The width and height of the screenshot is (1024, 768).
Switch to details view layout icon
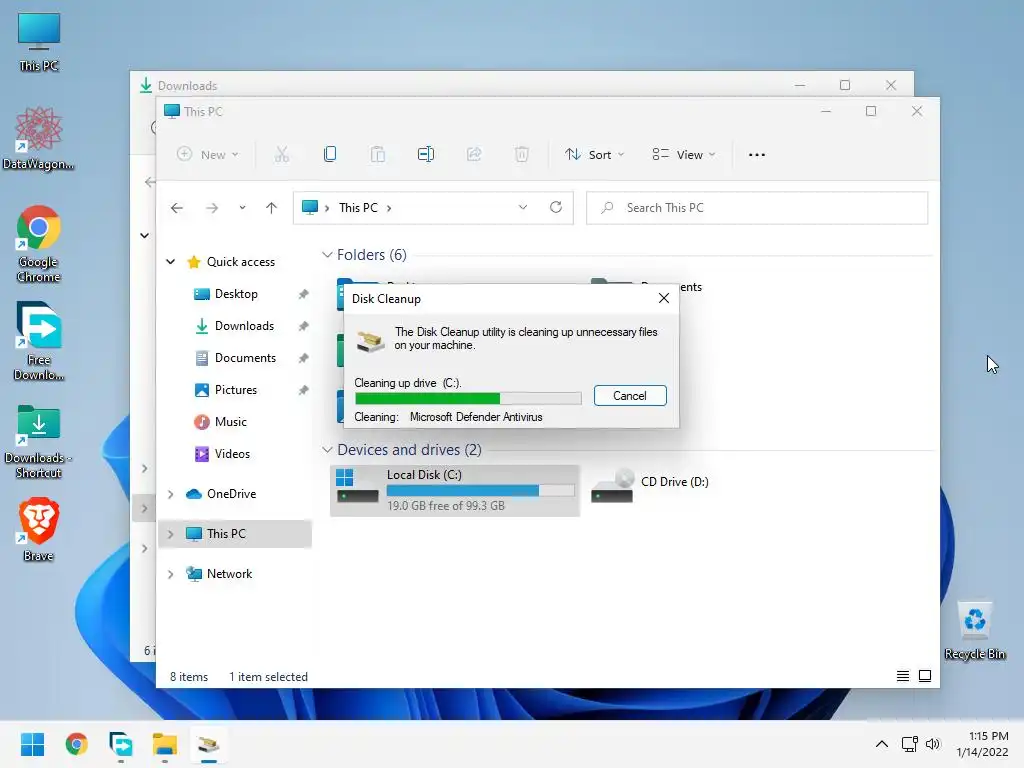pos(903,676)
